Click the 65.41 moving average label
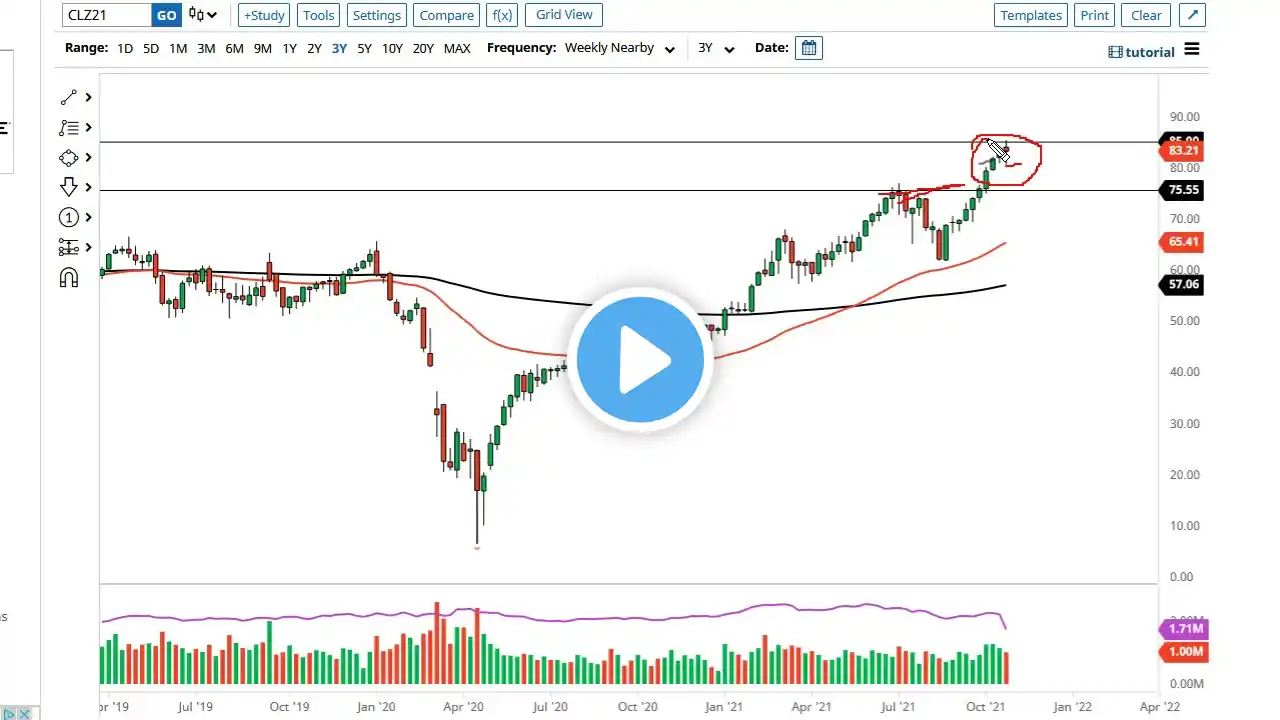Image resolution: width=1280 pixels, height=720 pixels. [x=1182, y=242]
